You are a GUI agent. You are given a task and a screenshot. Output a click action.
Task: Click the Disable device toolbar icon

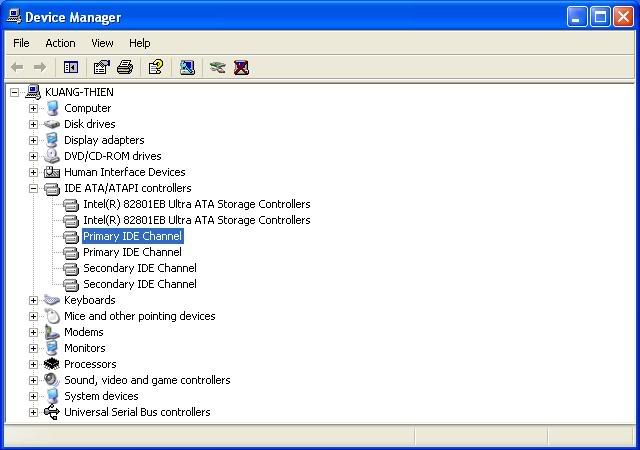point(218,67)
